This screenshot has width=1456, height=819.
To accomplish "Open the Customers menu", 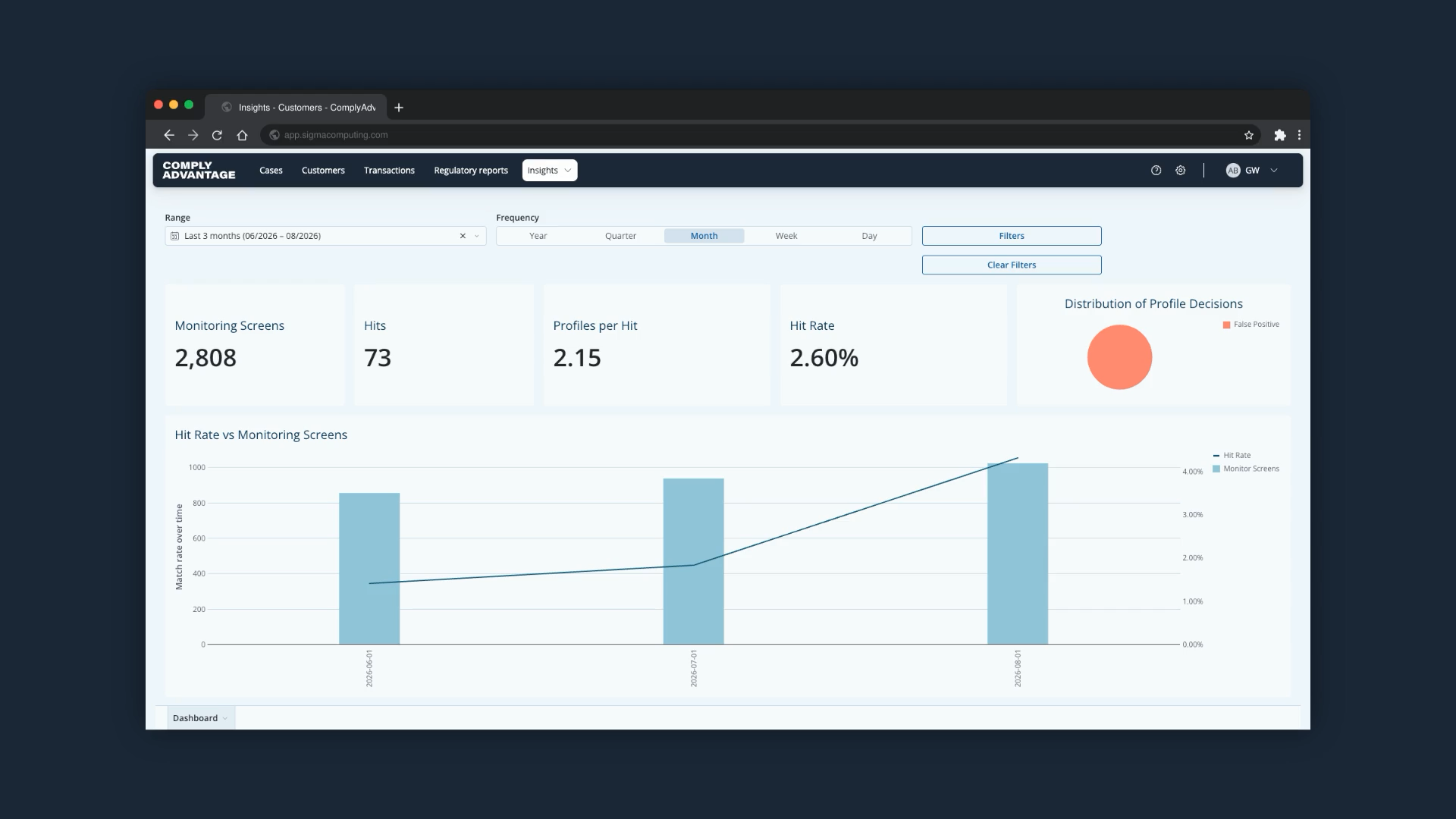I will pyautogui.click(x=323, y=171).
